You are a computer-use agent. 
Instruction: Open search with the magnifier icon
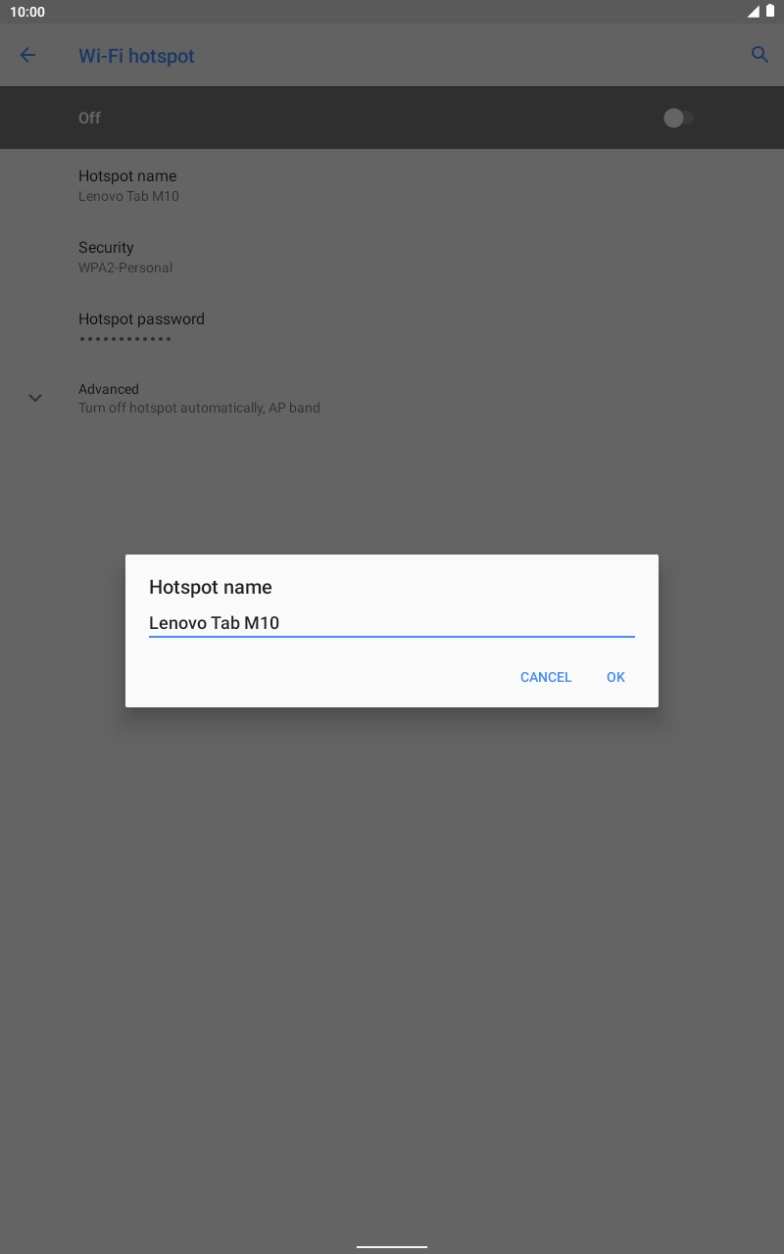click(x=759, y=55)
